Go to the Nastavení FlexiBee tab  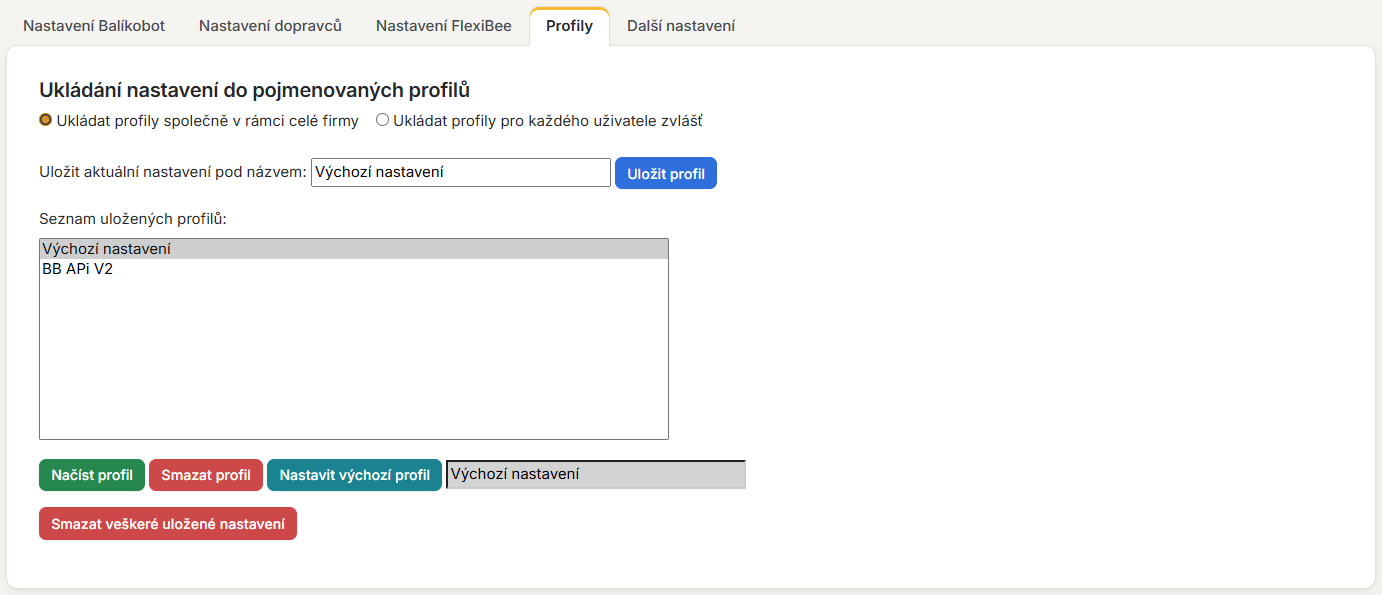click(x=444, y=26)
